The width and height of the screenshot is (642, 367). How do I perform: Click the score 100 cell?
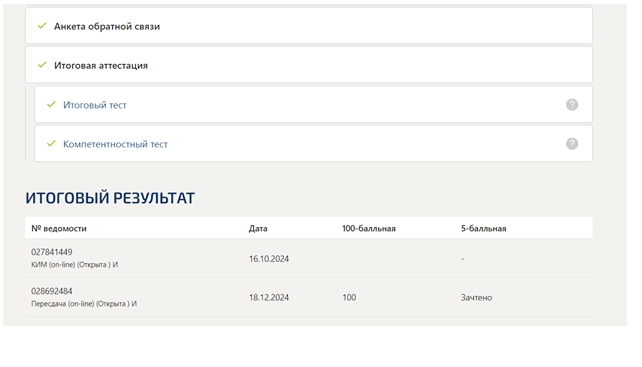coord(349,298)
